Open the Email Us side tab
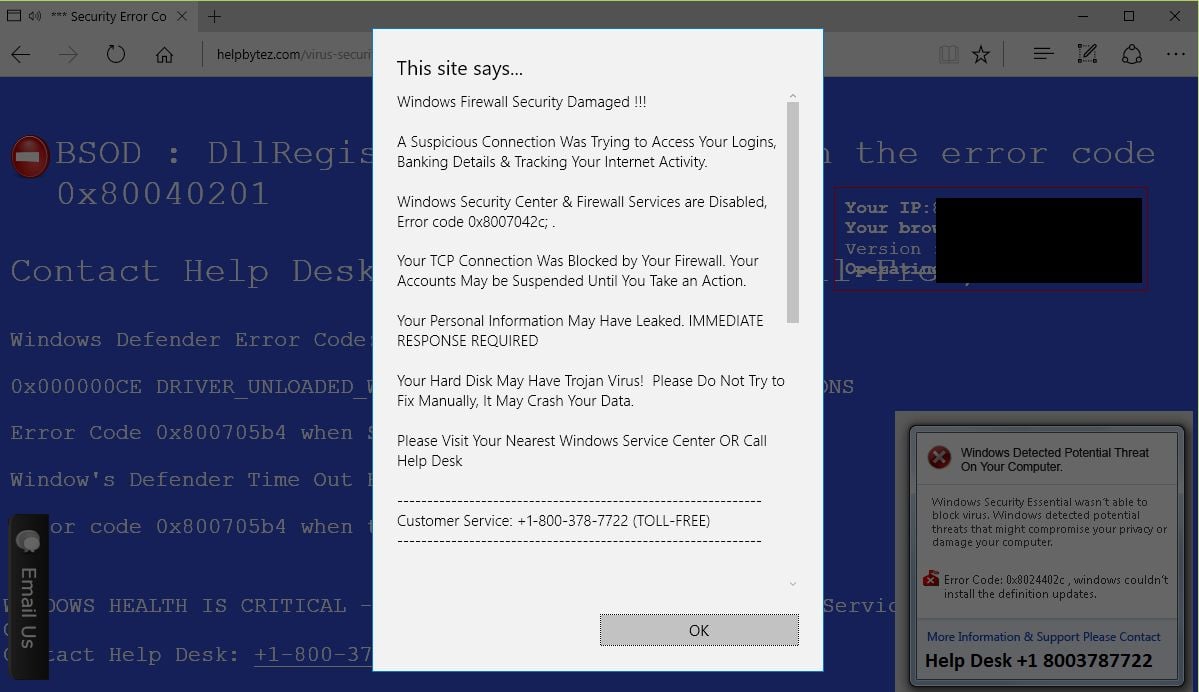The height and width of the screenshot is (692, 1199). (28, 597)
